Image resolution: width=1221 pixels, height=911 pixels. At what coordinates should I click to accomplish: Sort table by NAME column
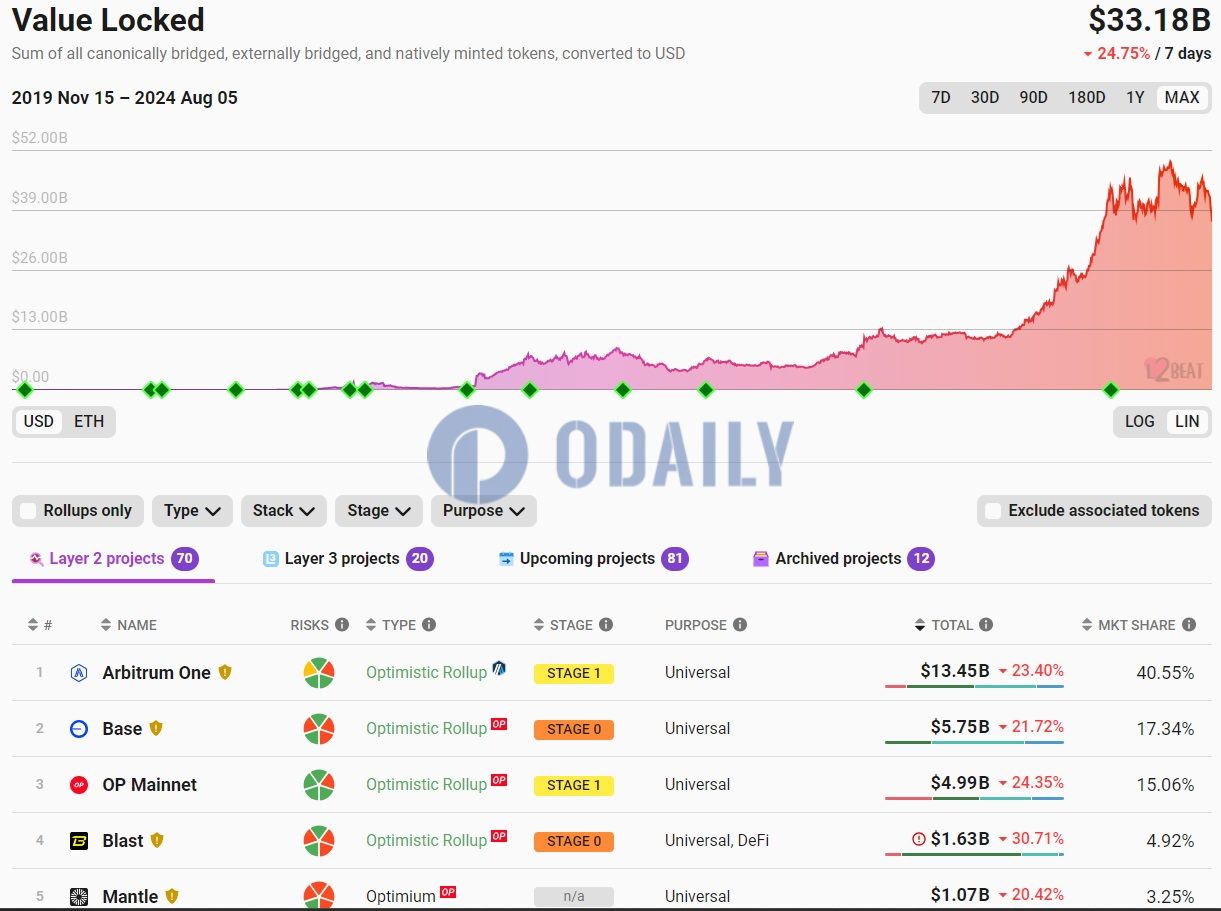(x=129, y=625)
